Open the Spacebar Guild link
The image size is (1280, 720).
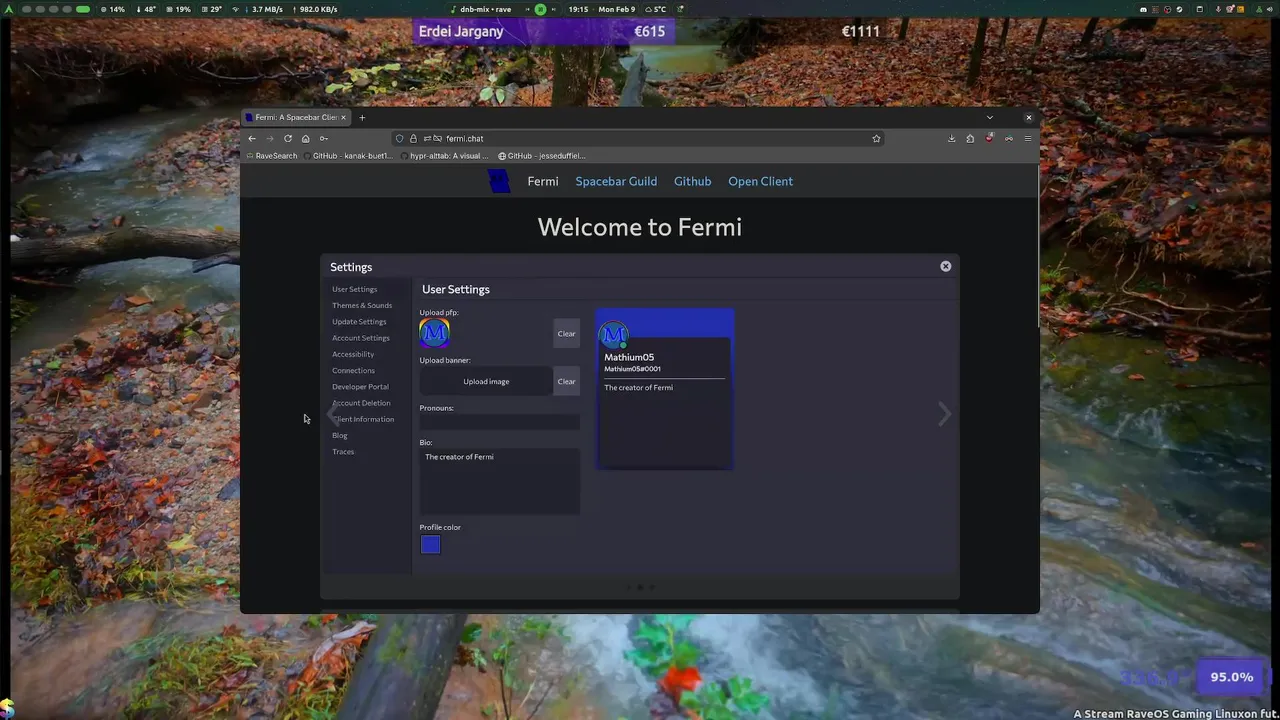pos(616,181)
